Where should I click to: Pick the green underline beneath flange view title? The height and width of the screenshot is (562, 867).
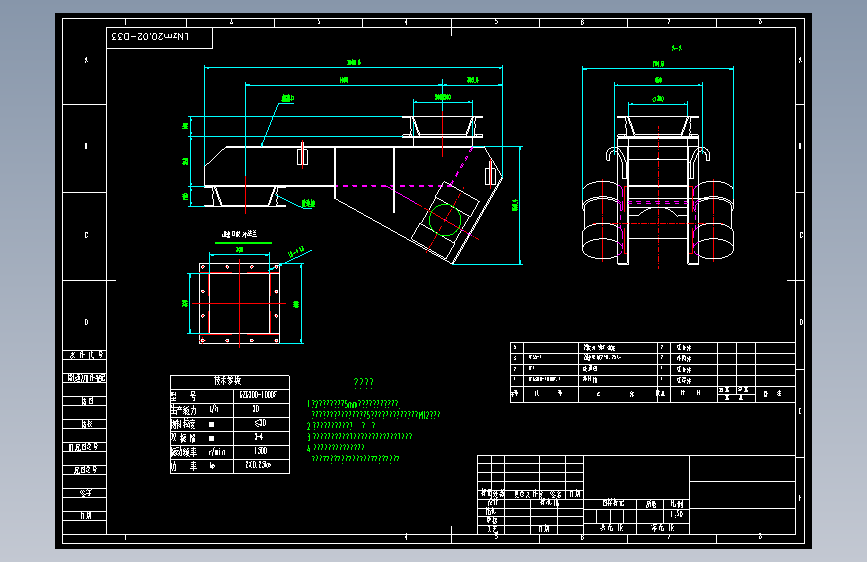pyautogui.click(x=243, y=242)
